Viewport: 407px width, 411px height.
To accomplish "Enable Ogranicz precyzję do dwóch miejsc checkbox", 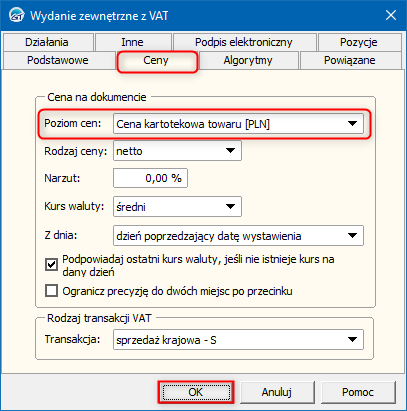I will click(51, 291).
